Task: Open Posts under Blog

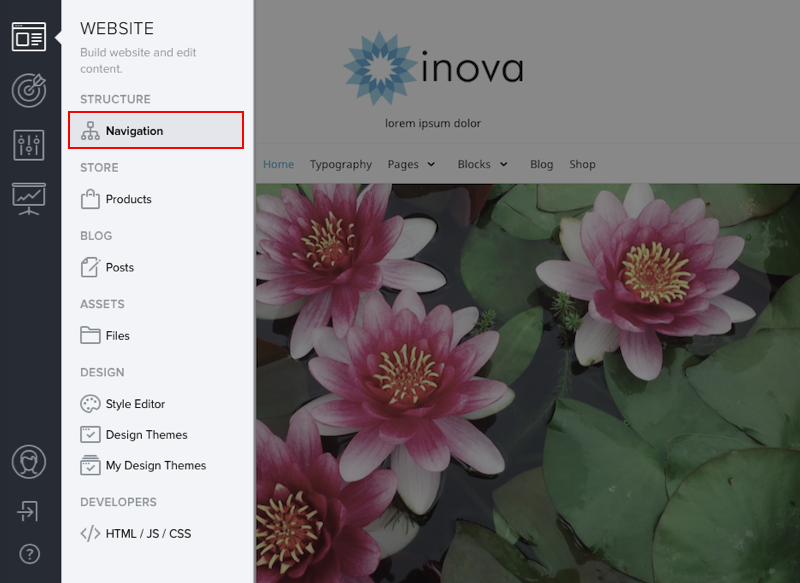Action: coord(120,267)
